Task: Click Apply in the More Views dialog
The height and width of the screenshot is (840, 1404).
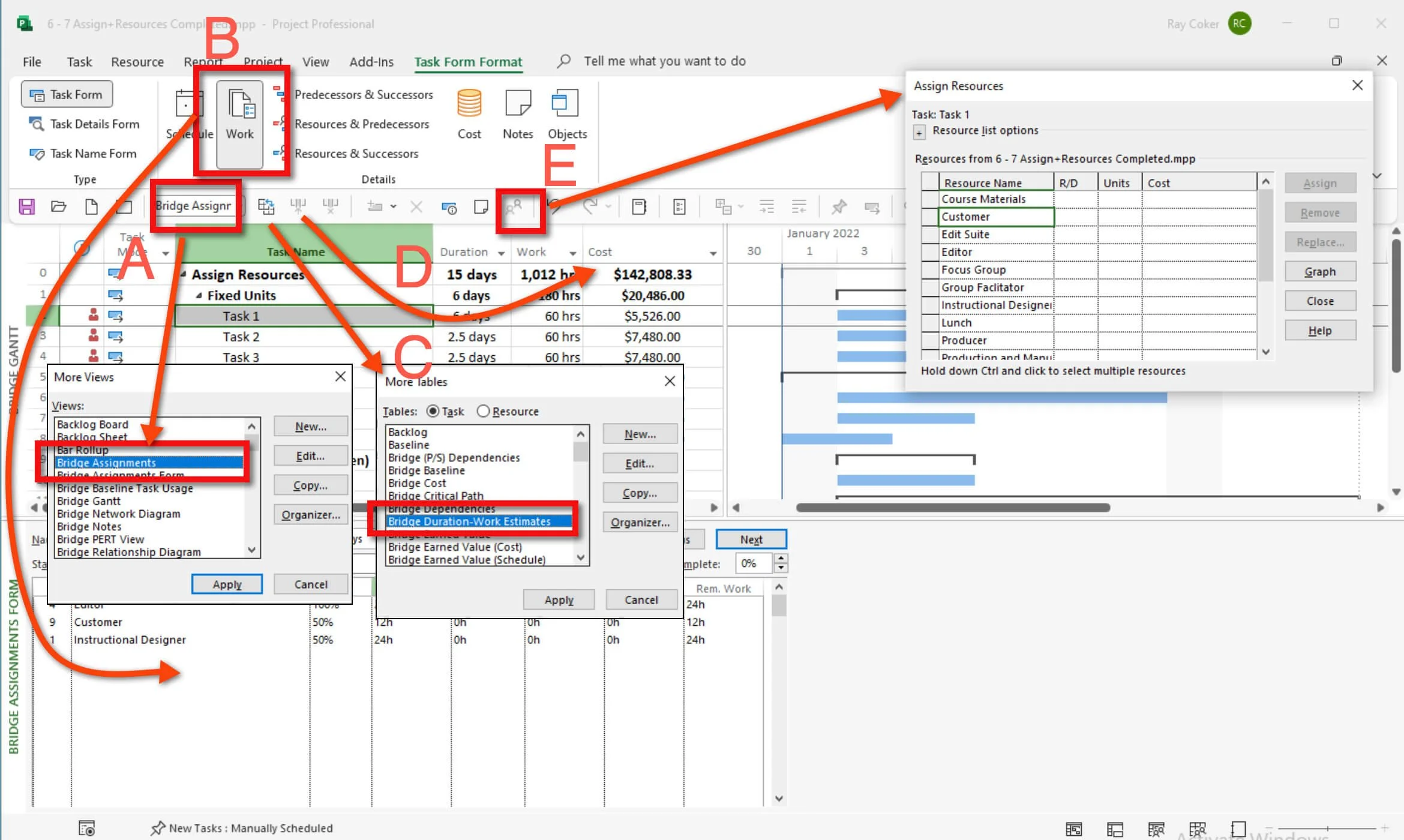Action: (227, 584)
